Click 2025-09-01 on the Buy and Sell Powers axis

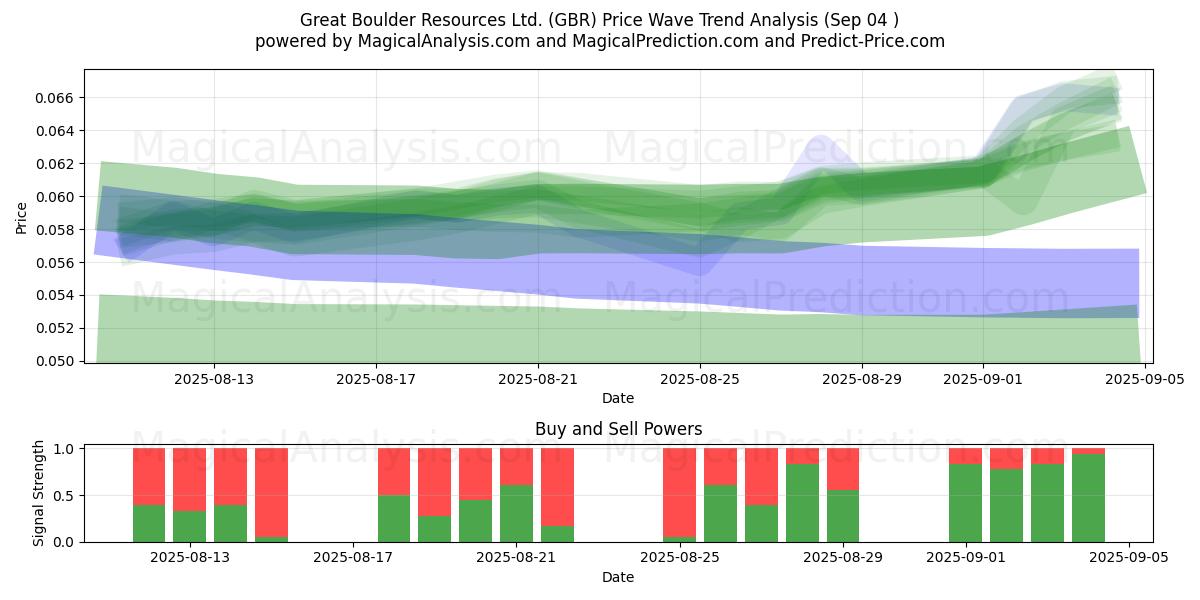click(966, 558)
